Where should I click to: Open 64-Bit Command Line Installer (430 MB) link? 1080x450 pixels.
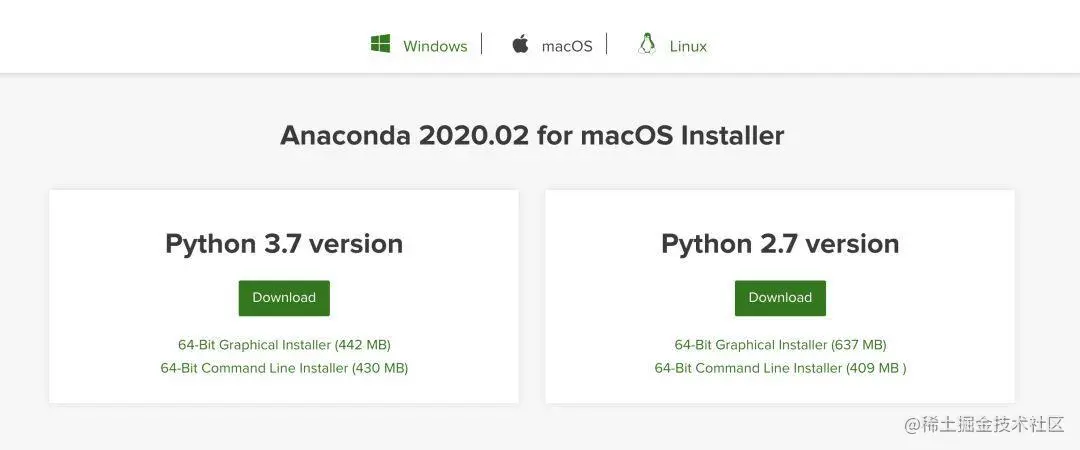coord(284,368)
